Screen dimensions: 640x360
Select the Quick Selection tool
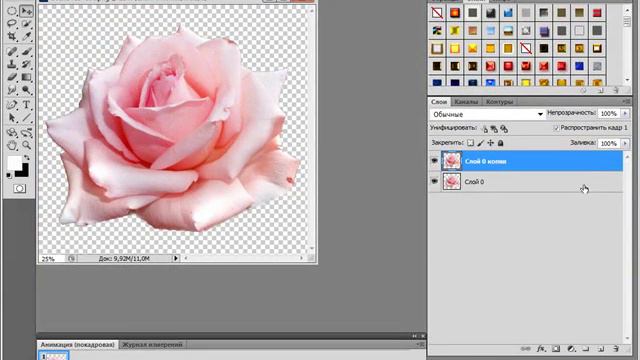pyautogui.click(x=27, y=24)
